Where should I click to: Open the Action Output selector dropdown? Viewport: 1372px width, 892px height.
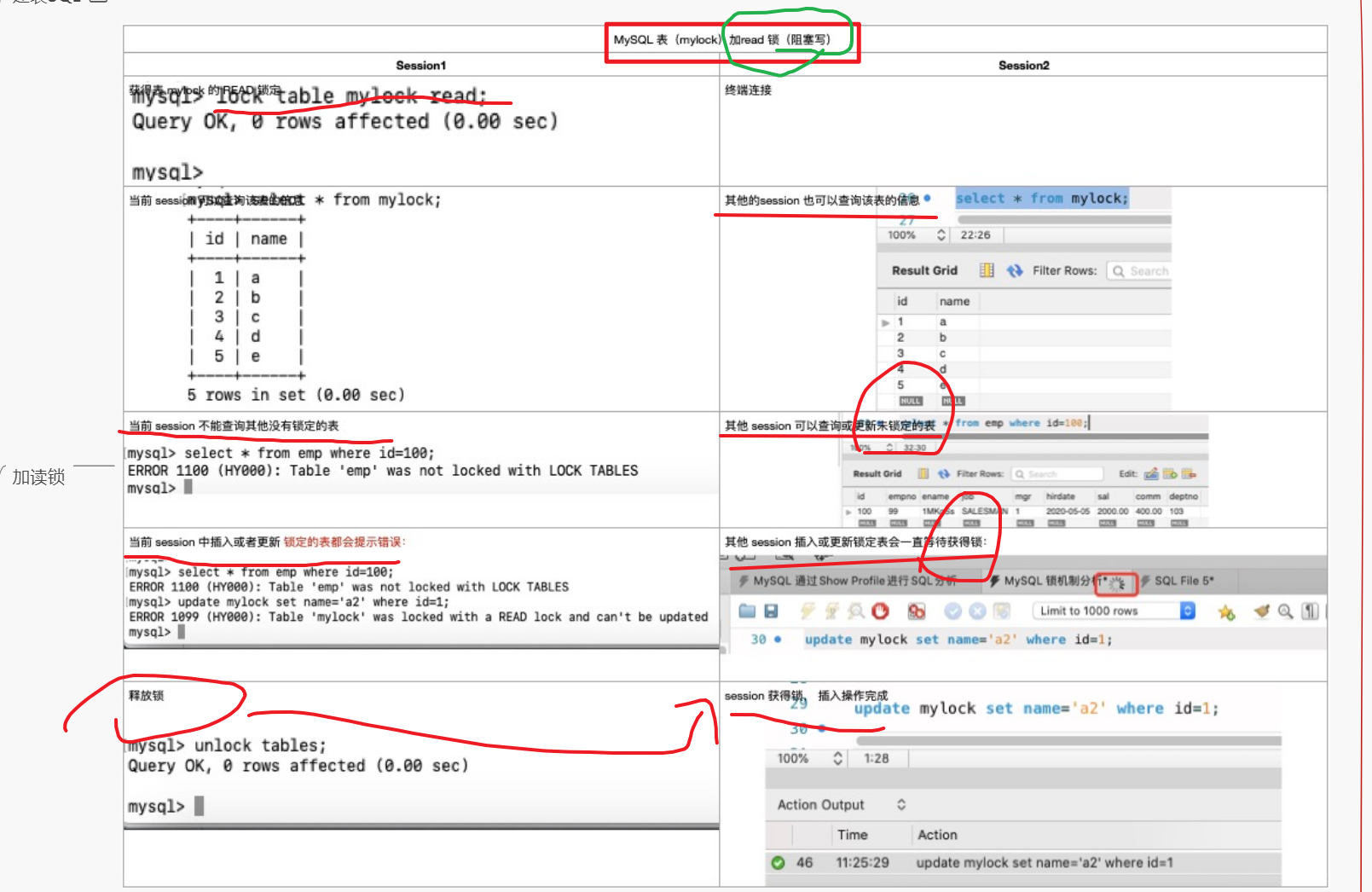point(901,804)
